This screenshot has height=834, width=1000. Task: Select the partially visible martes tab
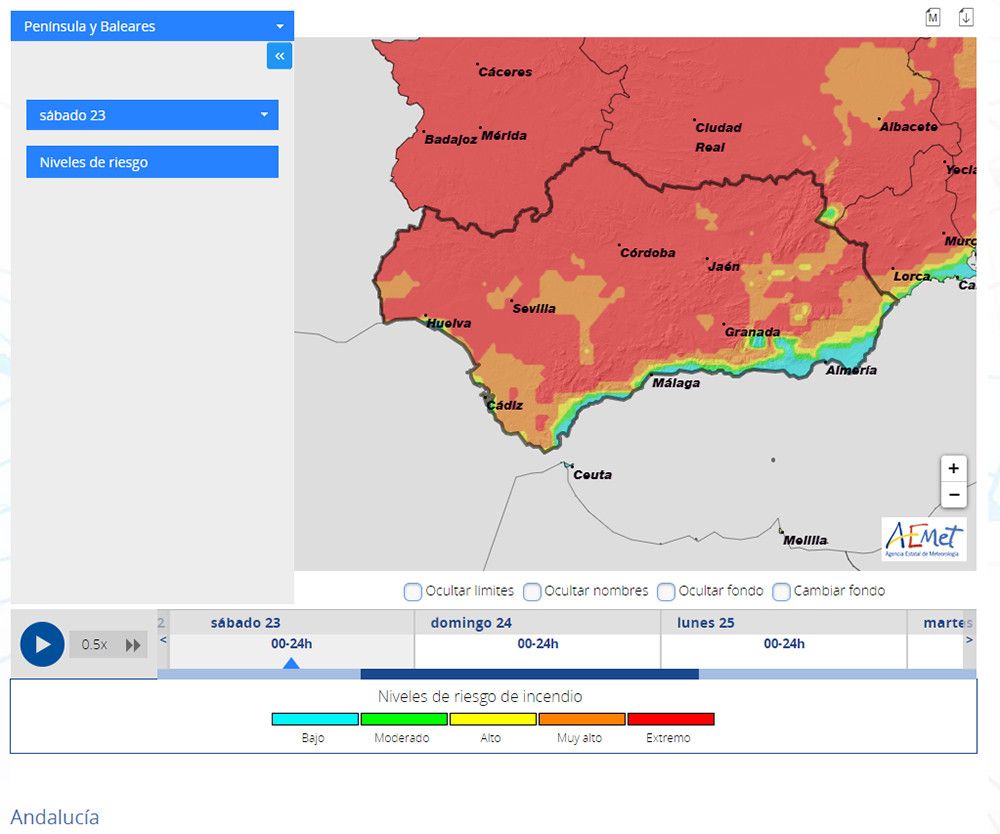click(948, 623)
